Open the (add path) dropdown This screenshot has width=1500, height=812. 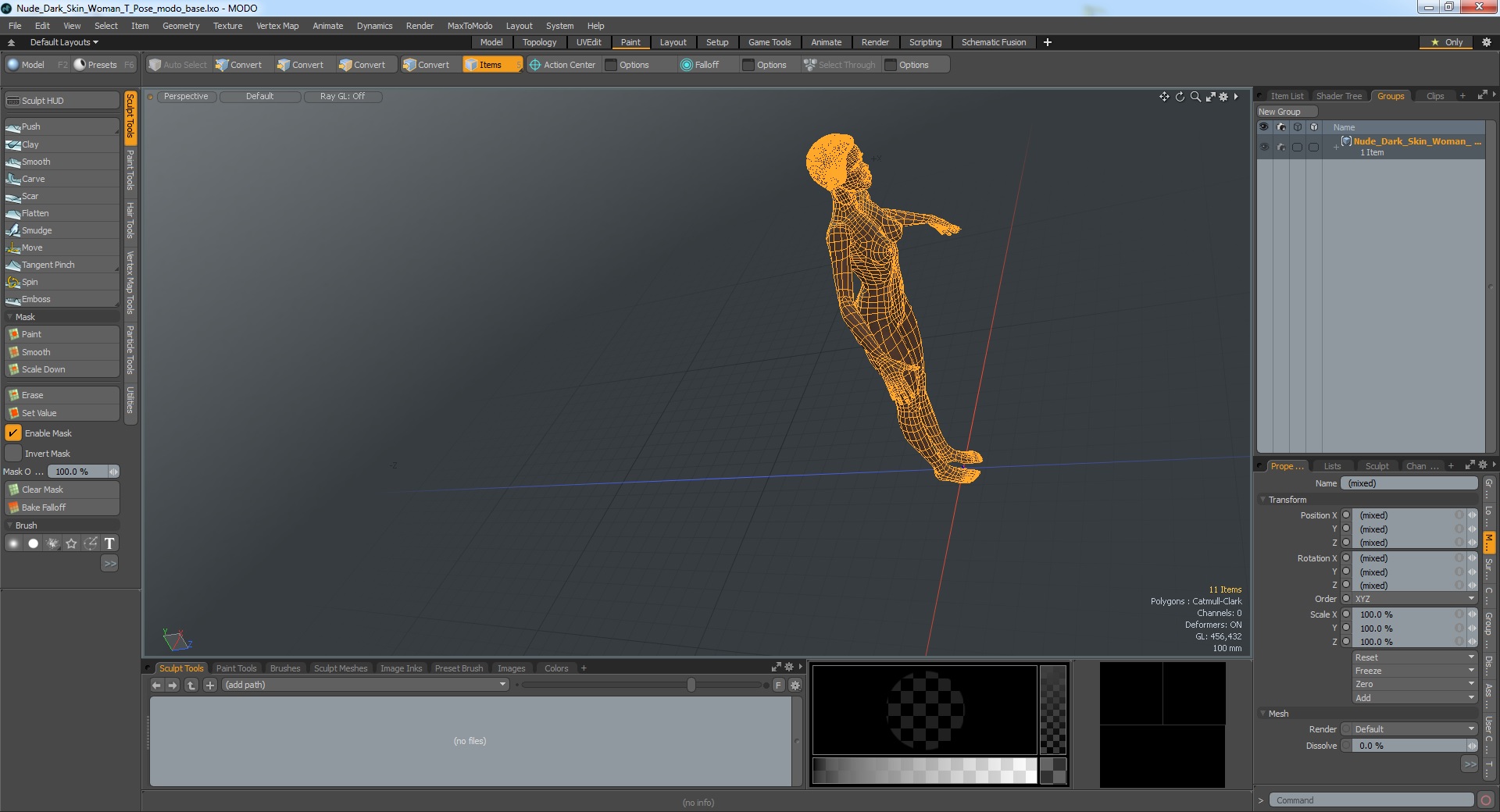(366, 685)
